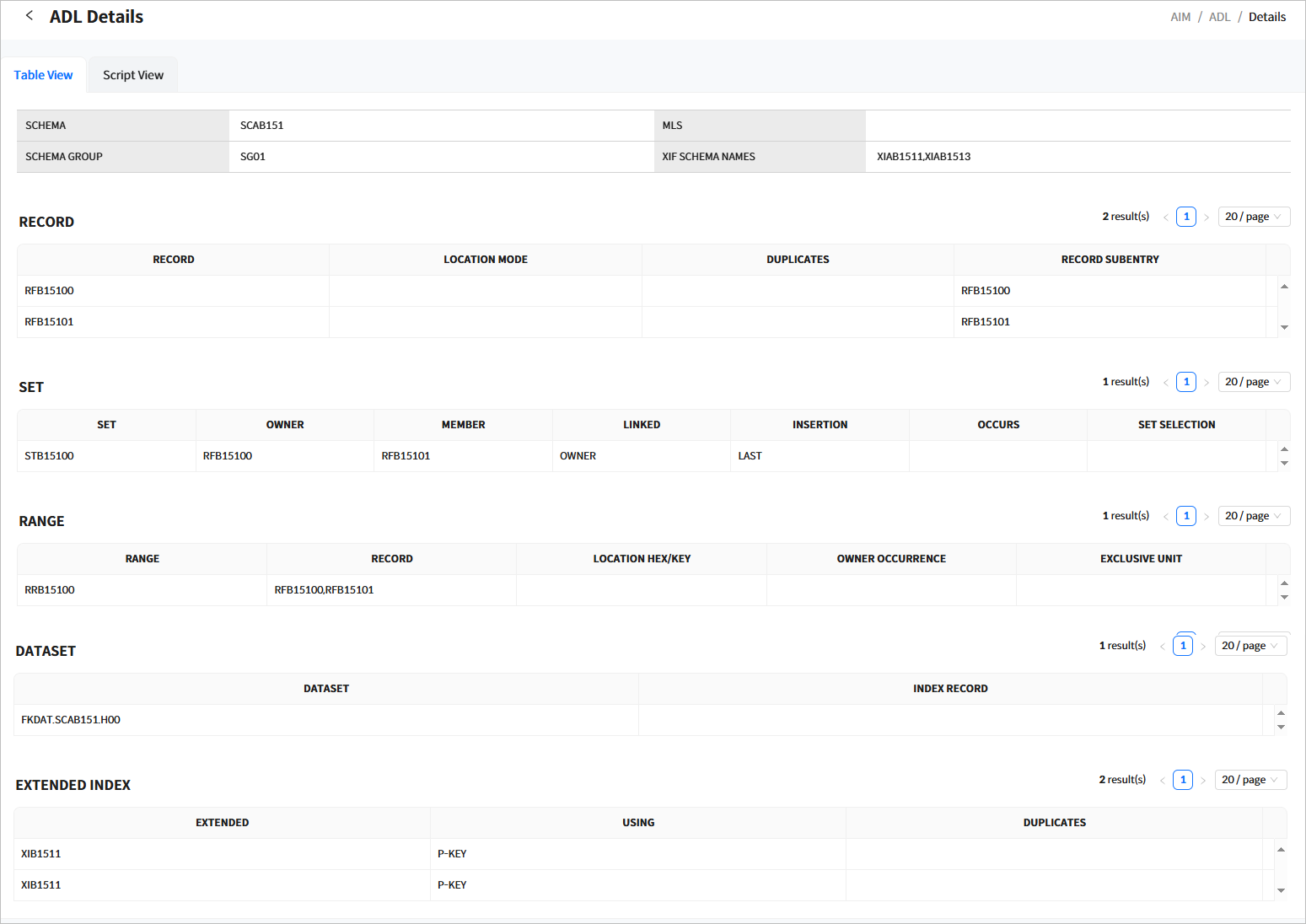Viewport: 1306px width, 924px height.
Task: Click AIM breadcrumb link
Action: [x=1180, y=17]
